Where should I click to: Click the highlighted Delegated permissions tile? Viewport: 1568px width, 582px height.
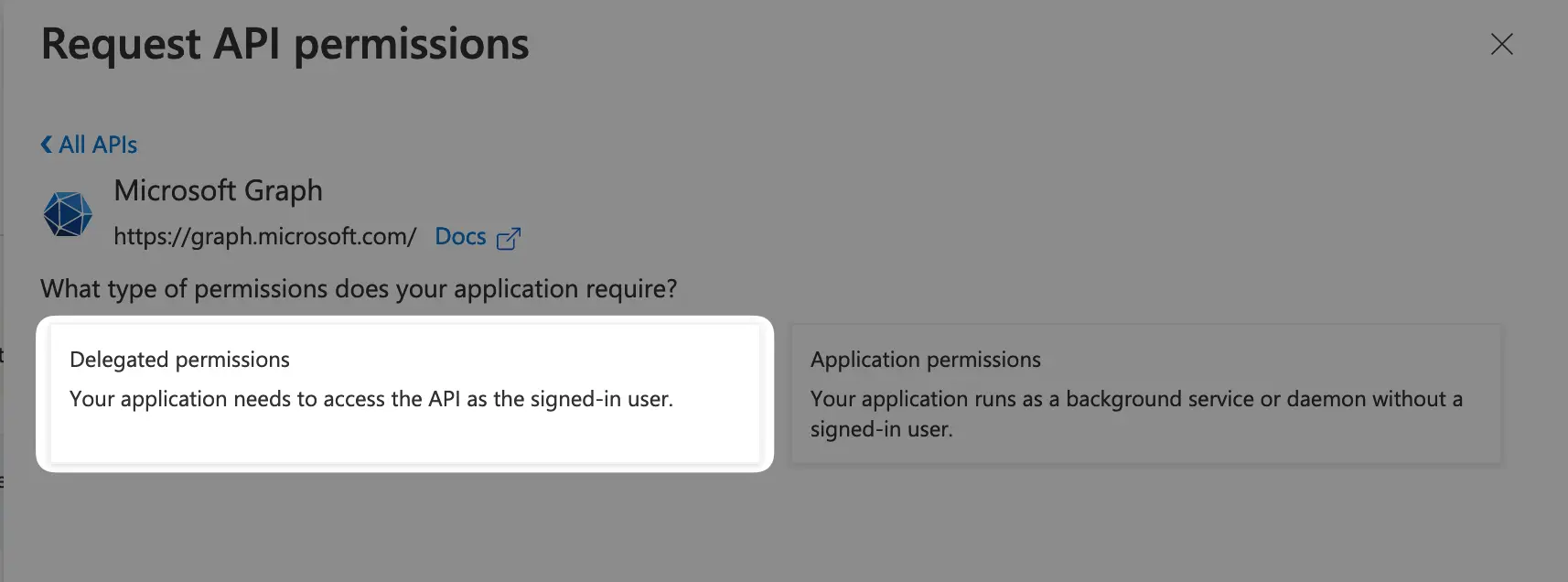(x=407, y=393)
